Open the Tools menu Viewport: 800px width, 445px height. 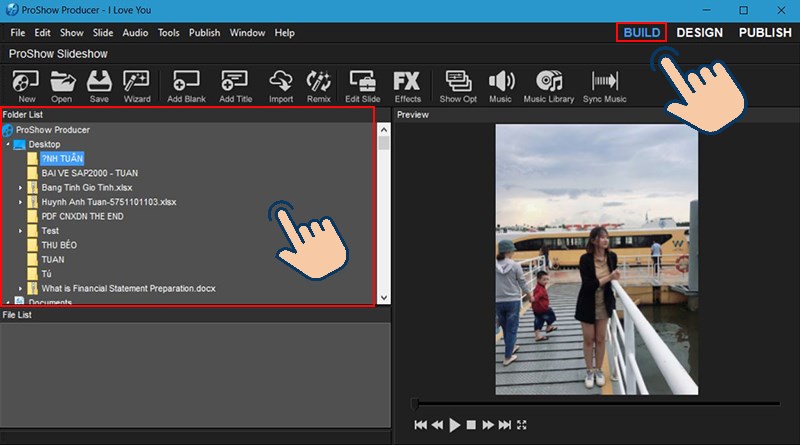[x=168, y=33]
